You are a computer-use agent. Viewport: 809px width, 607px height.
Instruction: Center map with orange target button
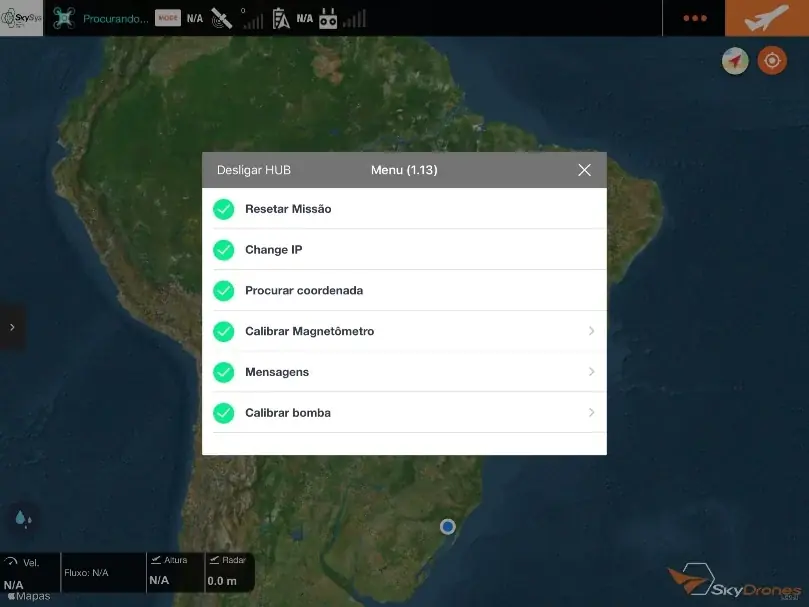[772, 61]
